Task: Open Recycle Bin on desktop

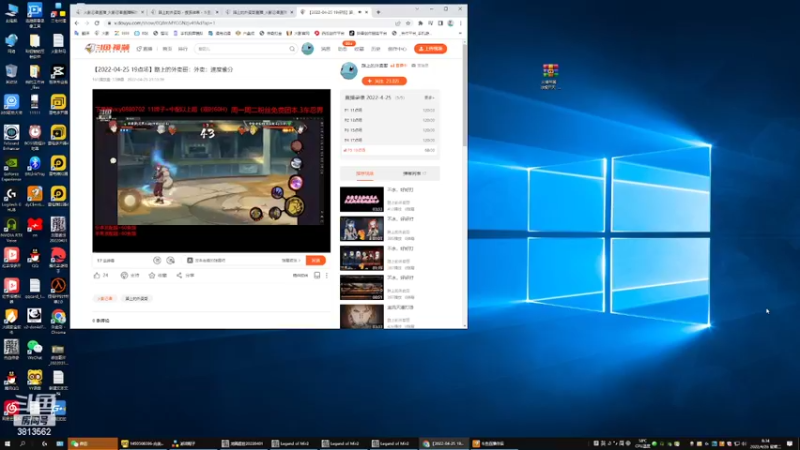Action: (11, 74)
